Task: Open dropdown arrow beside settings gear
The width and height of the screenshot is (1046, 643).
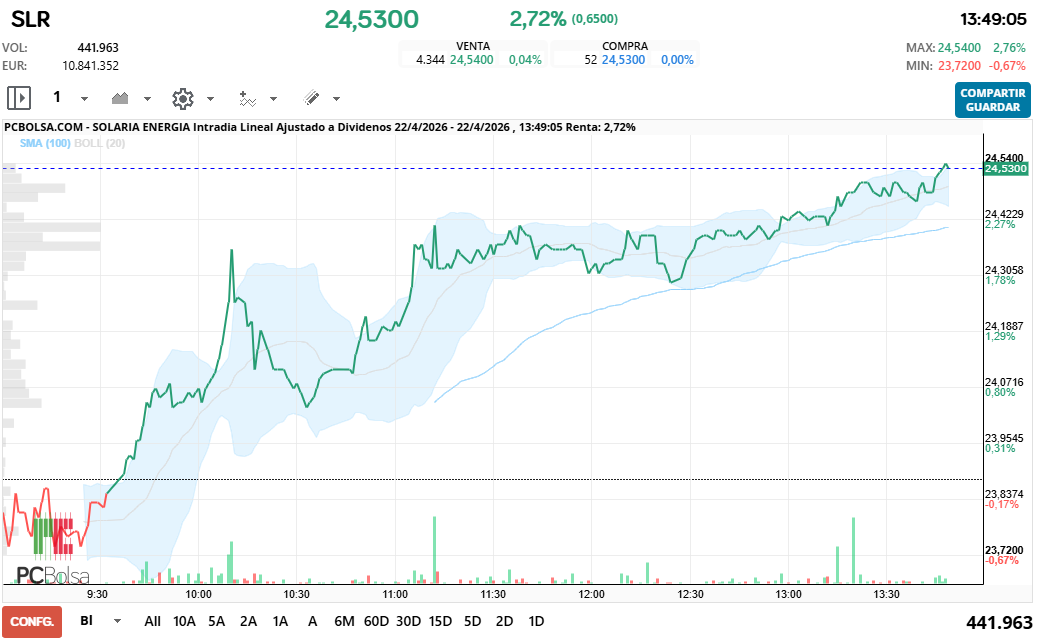Action: coord(210,99)
